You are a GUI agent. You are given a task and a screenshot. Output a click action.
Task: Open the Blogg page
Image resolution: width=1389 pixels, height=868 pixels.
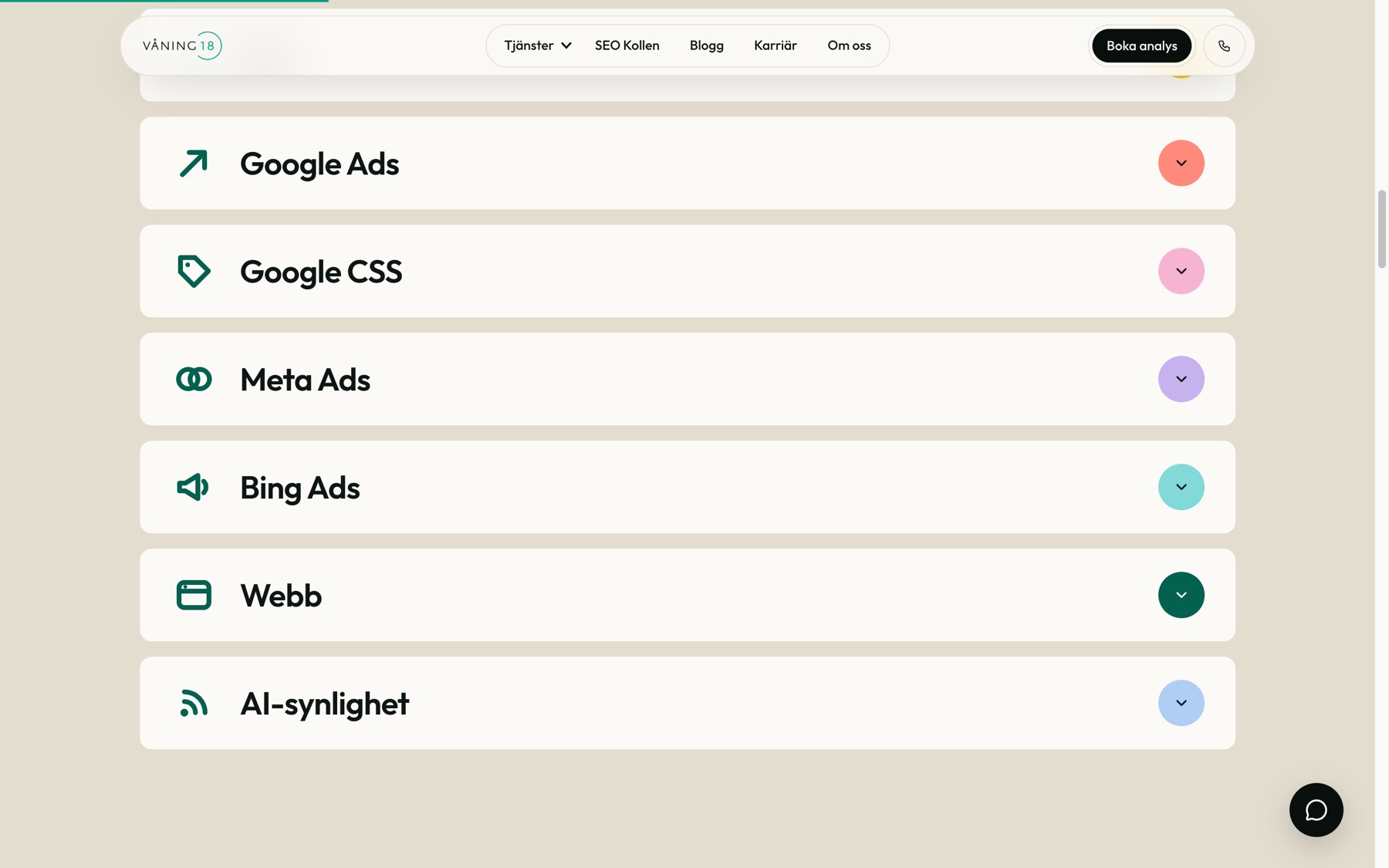pyautogui.click(x=706, y=46)
